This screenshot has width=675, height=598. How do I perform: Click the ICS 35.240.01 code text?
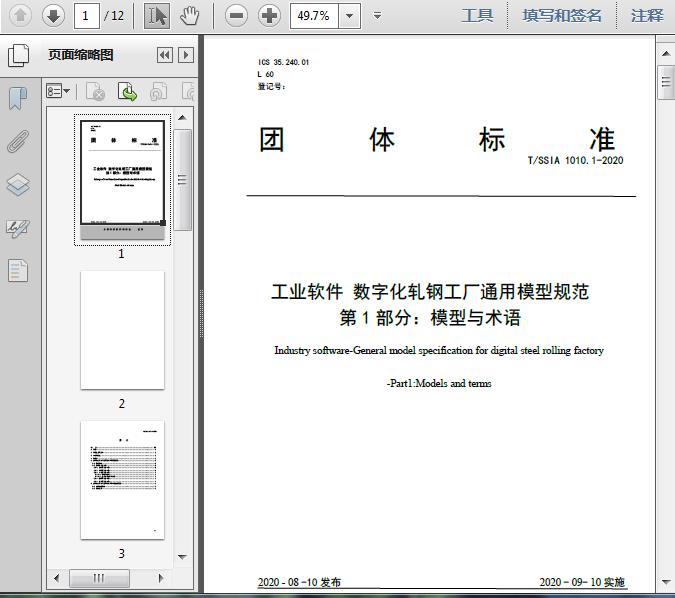pyautogui.click(x=283, y=62)
